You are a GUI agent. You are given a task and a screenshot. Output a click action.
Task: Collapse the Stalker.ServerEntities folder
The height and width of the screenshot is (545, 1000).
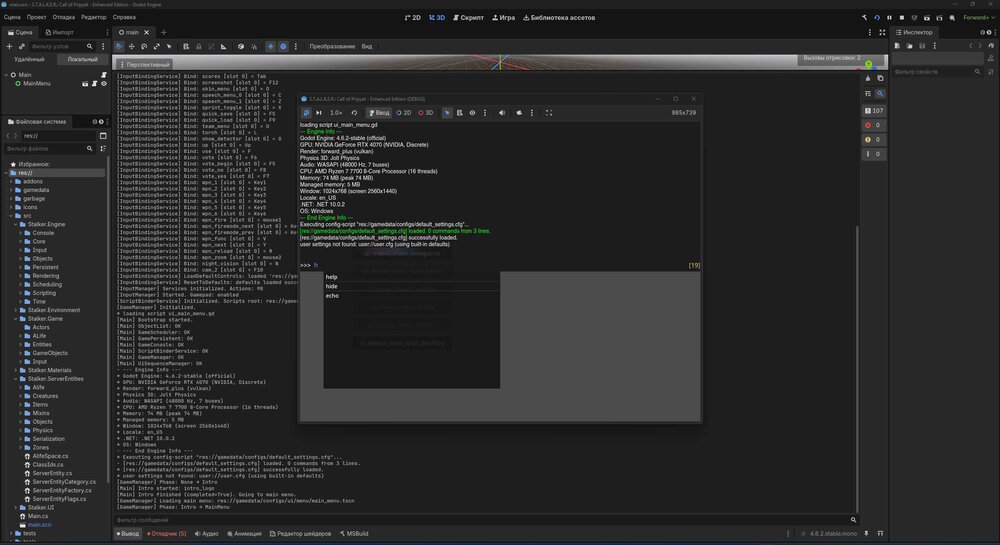[16, 379]
